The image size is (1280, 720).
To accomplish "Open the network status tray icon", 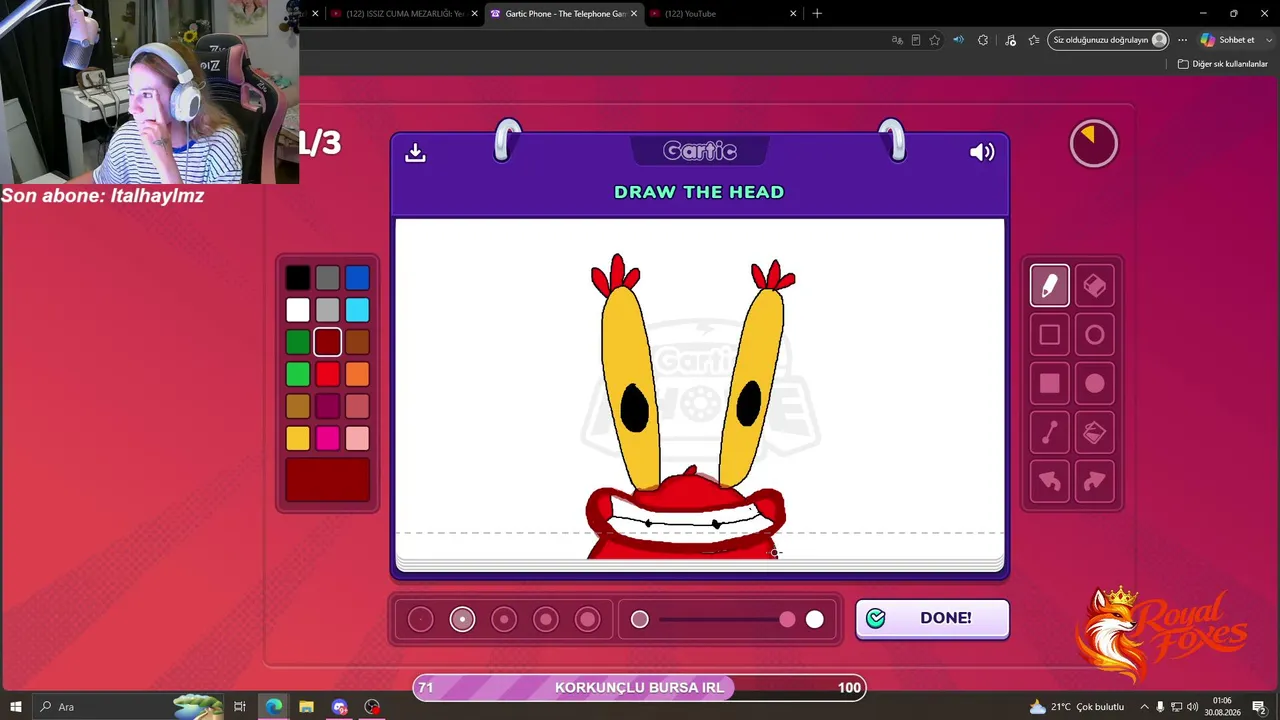I will pos(1176,707).
